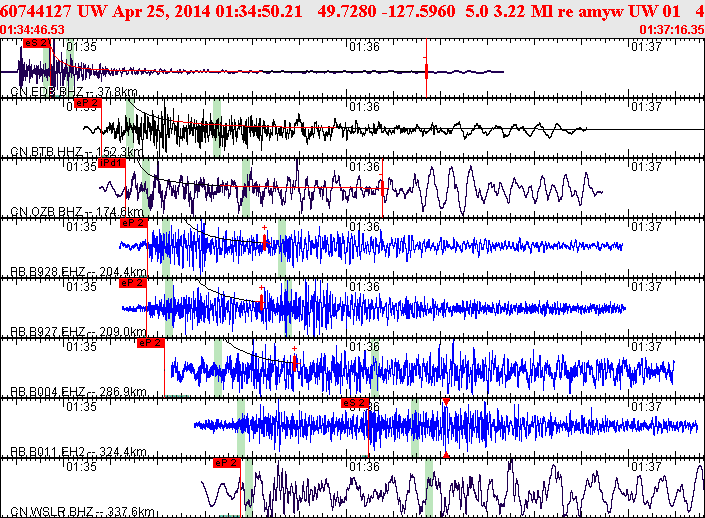Select the red coda marker on PB.B928 trace
Image resolution: width=705 pixels, height=518 pixels.
tap(264, 243)
